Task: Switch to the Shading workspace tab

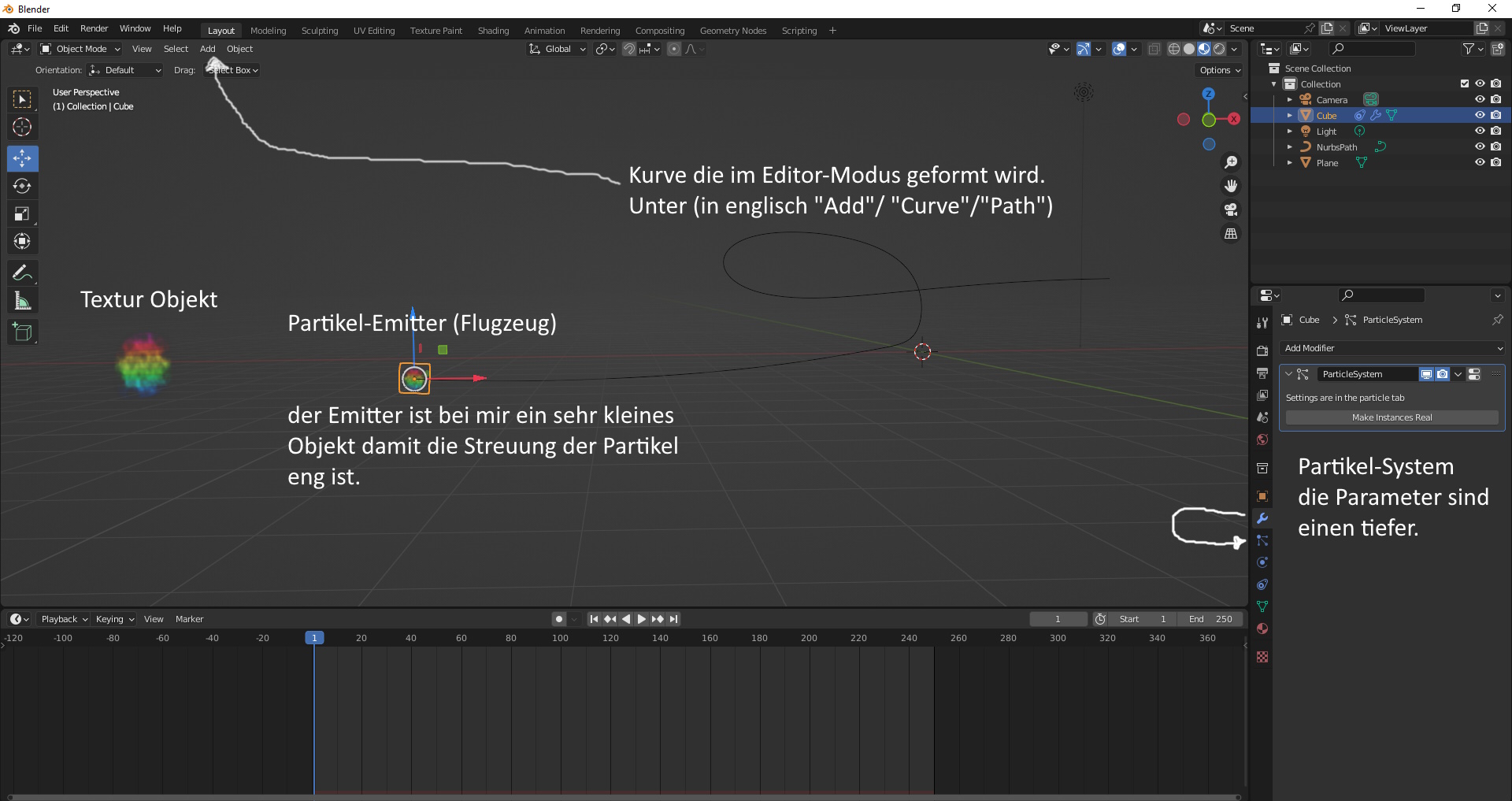Action: click(x=493, y=31)
